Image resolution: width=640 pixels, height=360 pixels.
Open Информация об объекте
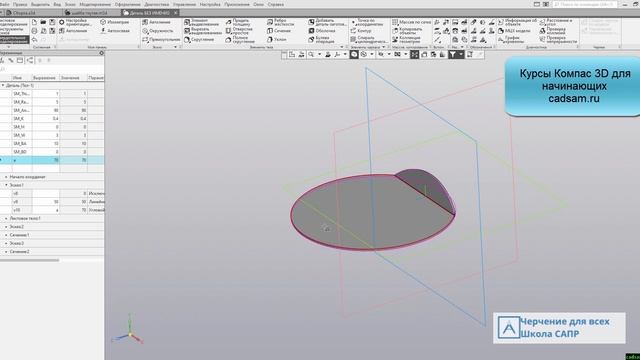pos(518,22)
